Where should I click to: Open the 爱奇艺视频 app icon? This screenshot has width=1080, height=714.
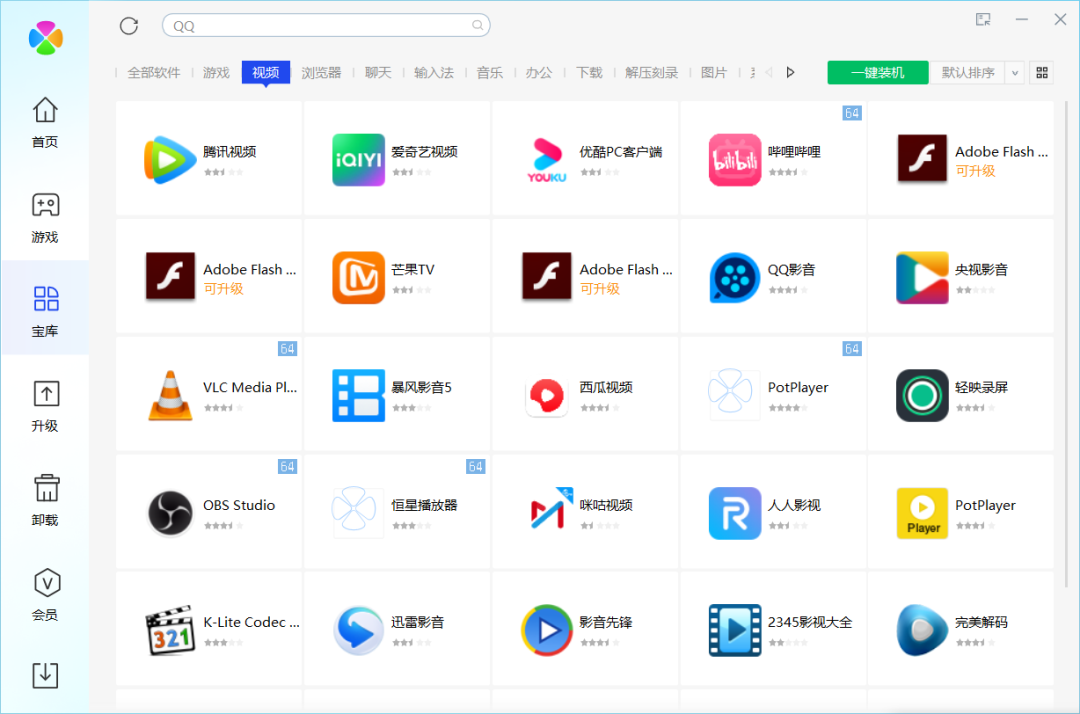coord(358,160)
